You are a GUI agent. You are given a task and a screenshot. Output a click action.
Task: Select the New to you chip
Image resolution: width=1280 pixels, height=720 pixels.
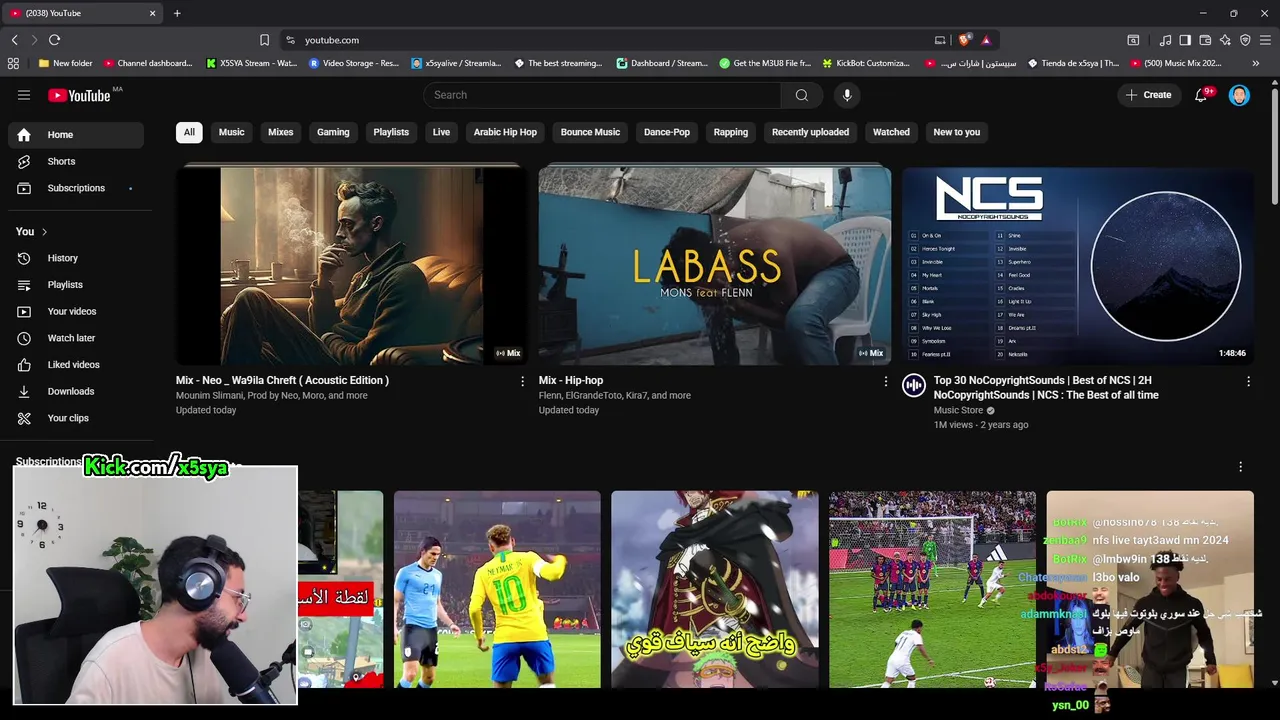(957, 132)
